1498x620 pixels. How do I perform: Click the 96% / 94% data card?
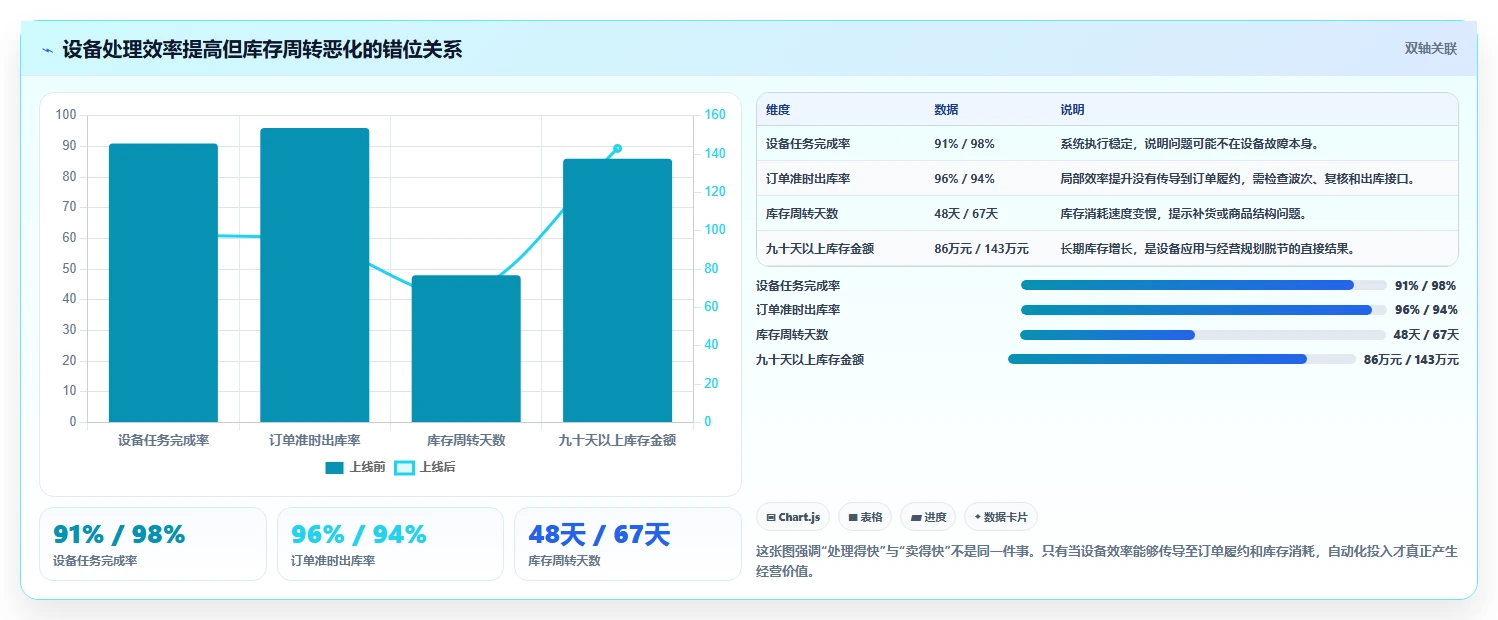[x=390, y=544]
